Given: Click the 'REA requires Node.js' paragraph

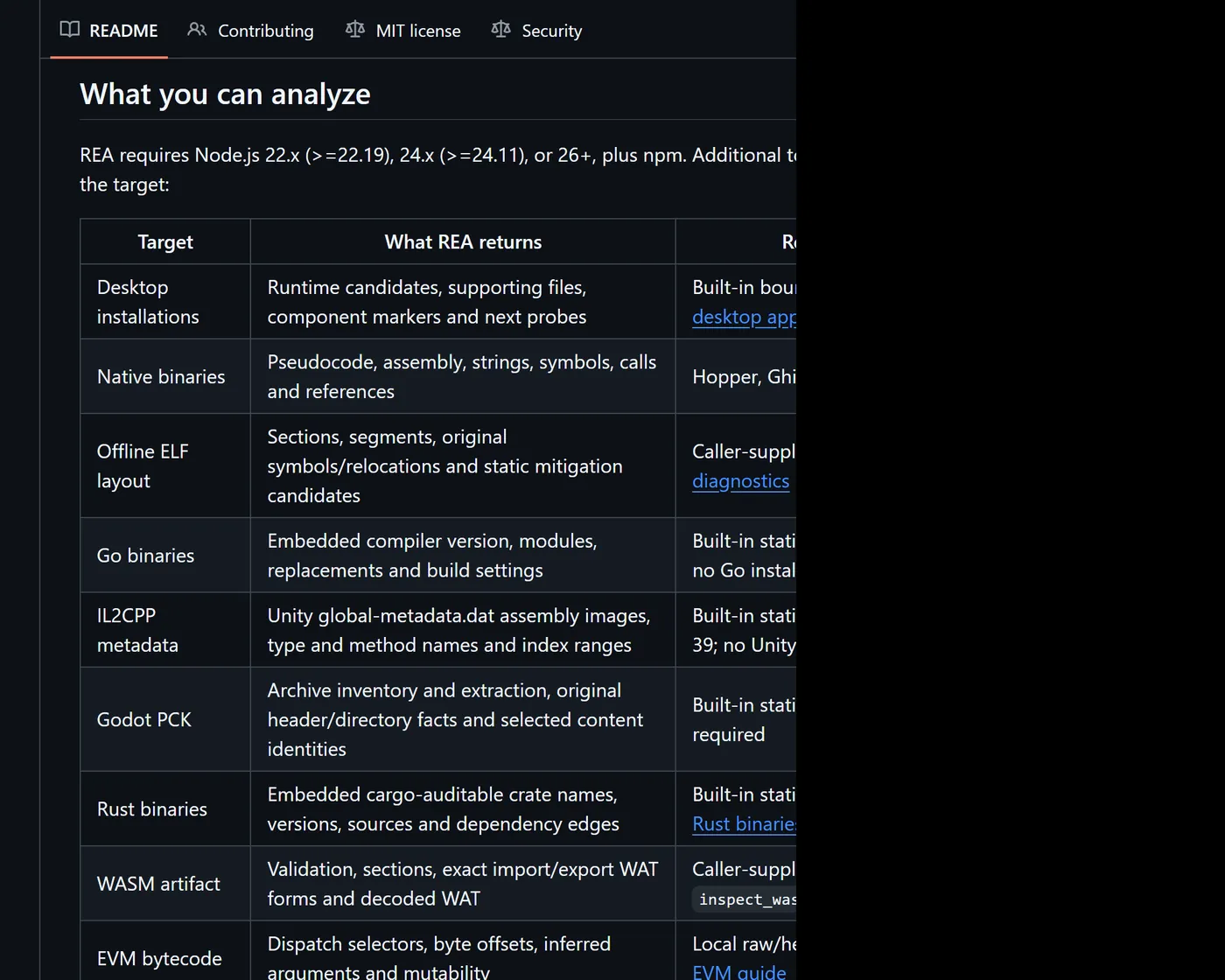Looking at the screenshot, I should [x=437, y=170].
